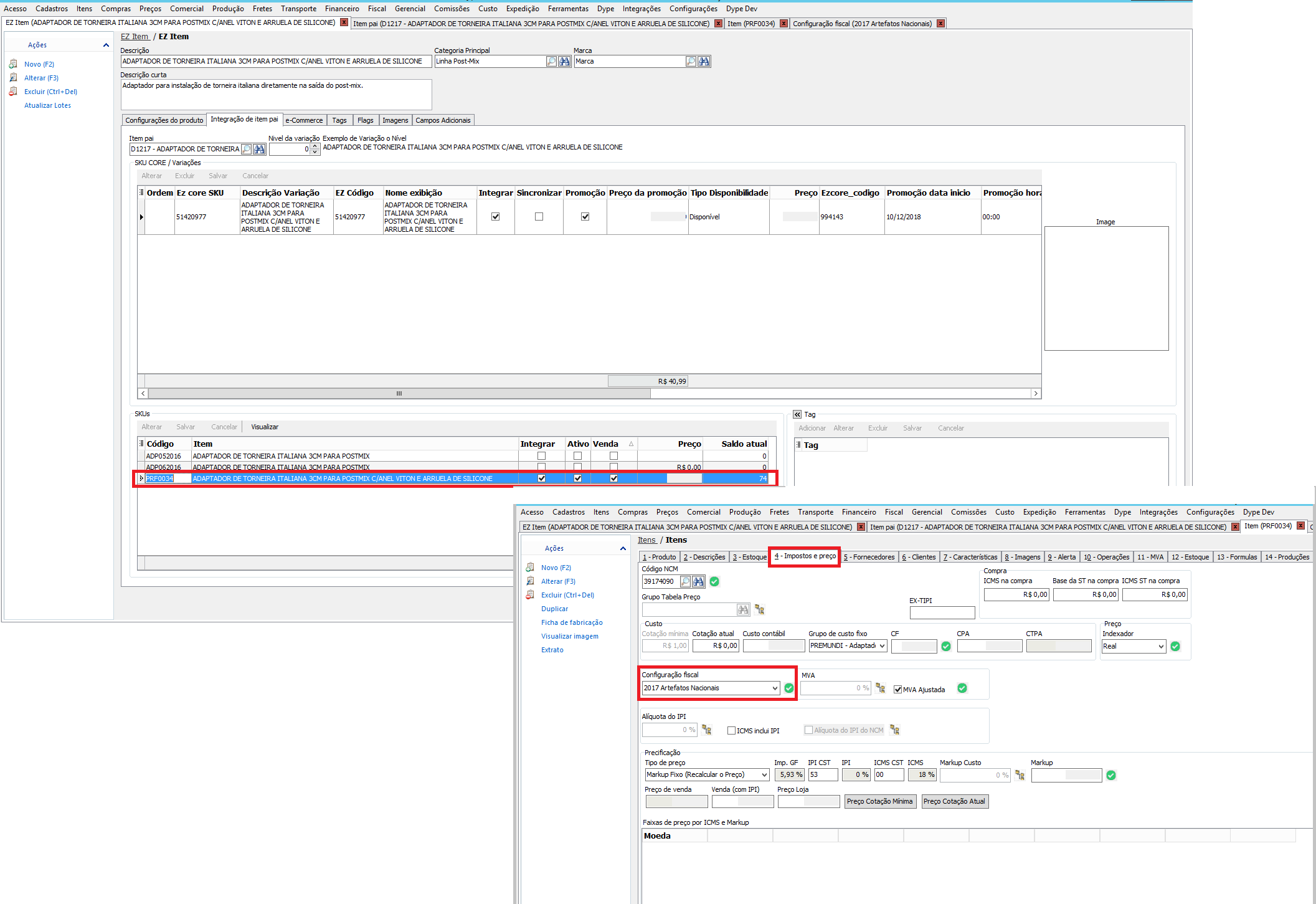Click into the Descrição curta text box
The height and width of the screenshot is (904, 1316).
tap(276, 95)
